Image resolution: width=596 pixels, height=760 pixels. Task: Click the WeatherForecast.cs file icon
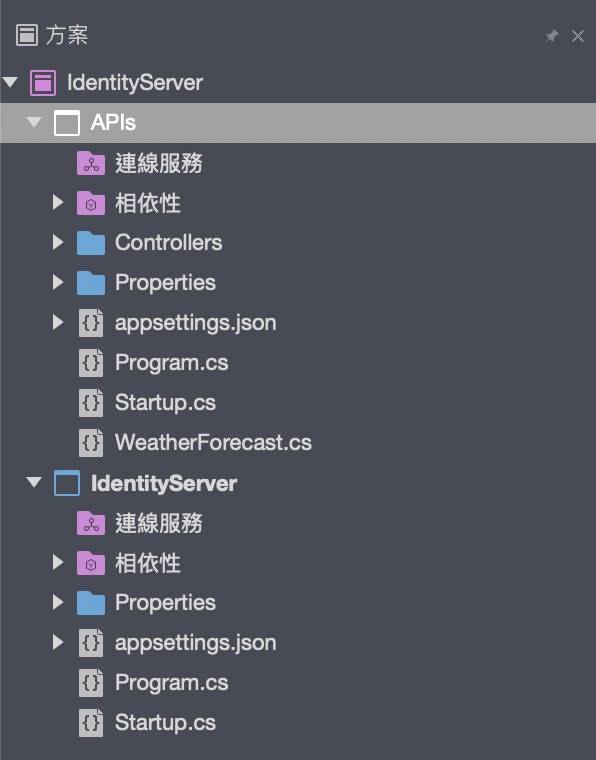(91, 443)
